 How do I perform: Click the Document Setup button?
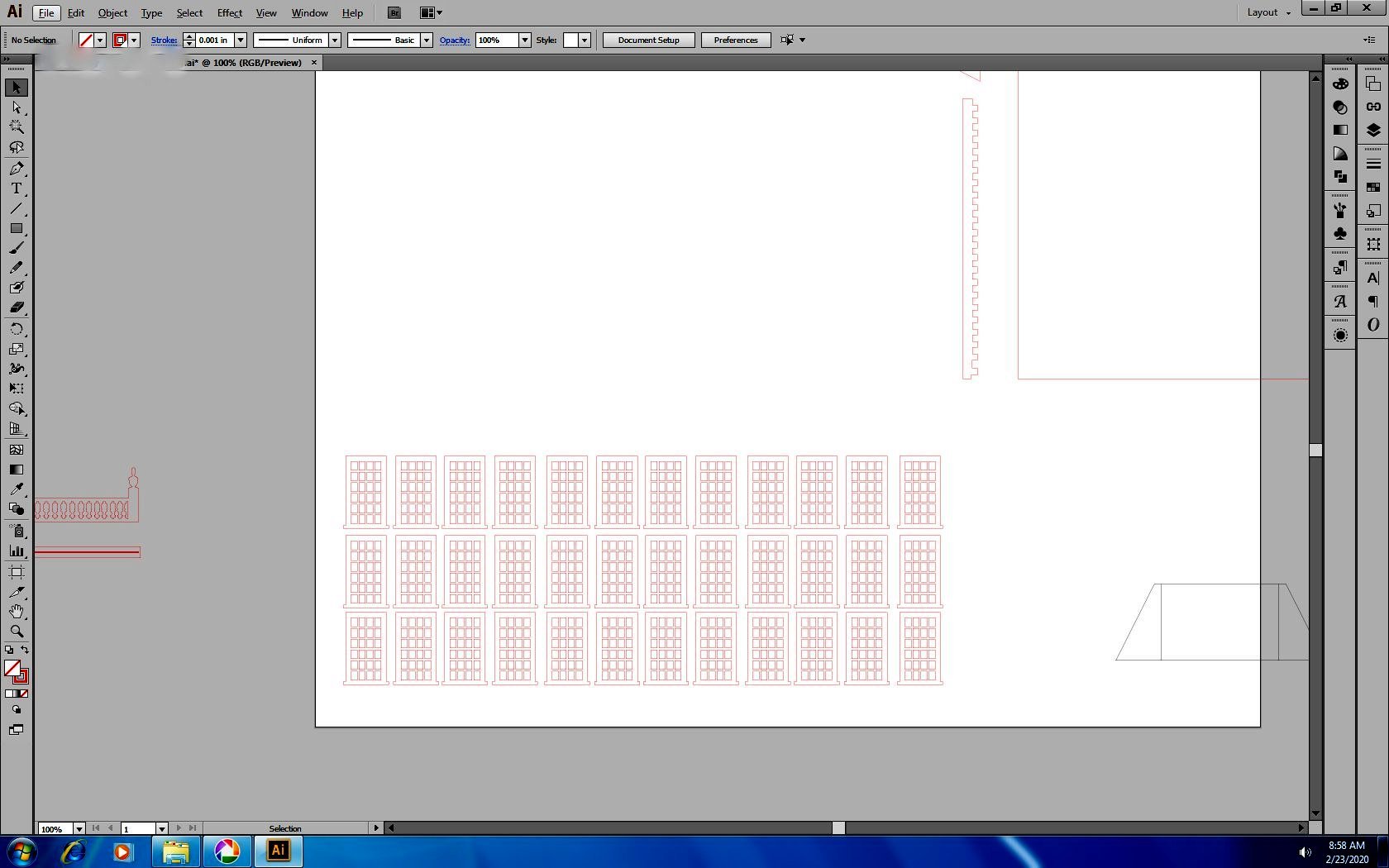tap(649, 40)
